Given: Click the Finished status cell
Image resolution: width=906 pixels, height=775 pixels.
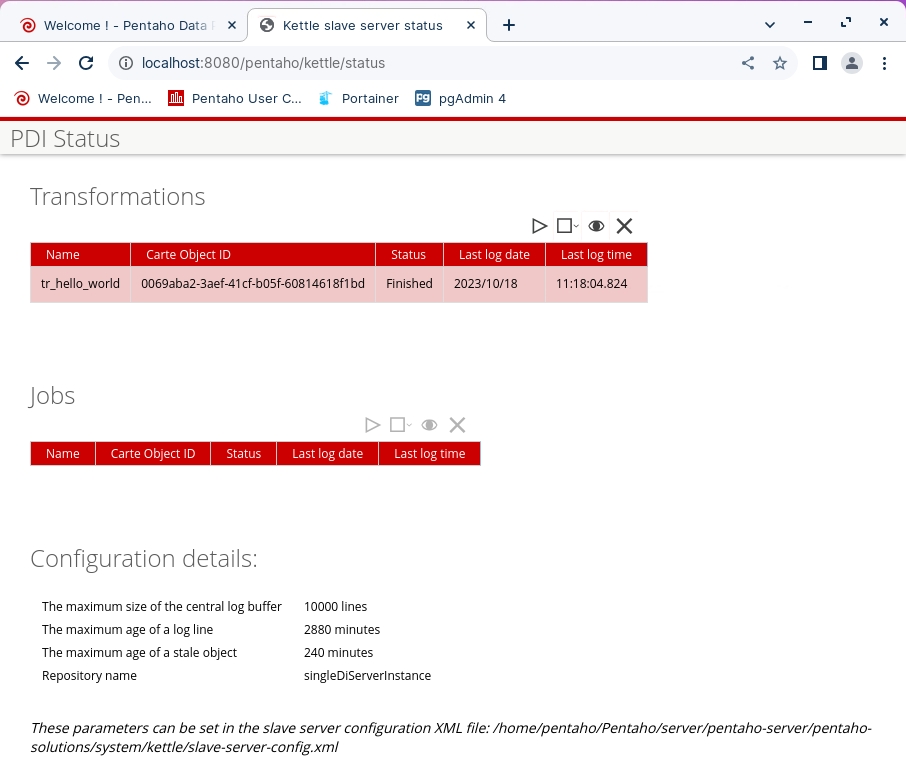Looking at the screenshot, I should point(409,284).
